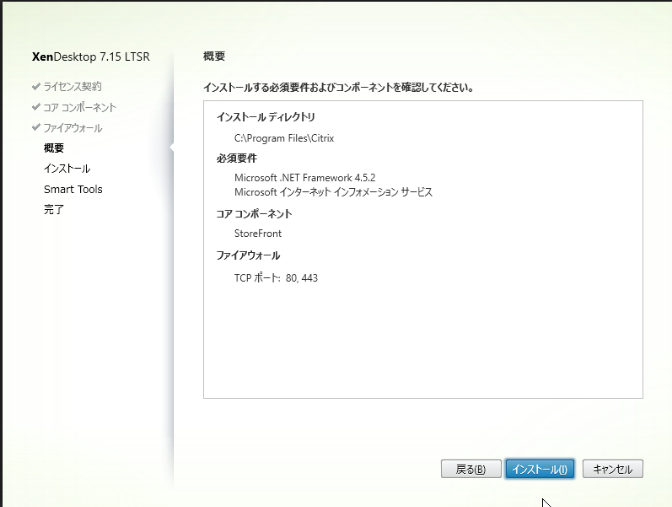The image size is (672, 507).
Task: Click the instruction text above summary box
Action: coord(338,87)
